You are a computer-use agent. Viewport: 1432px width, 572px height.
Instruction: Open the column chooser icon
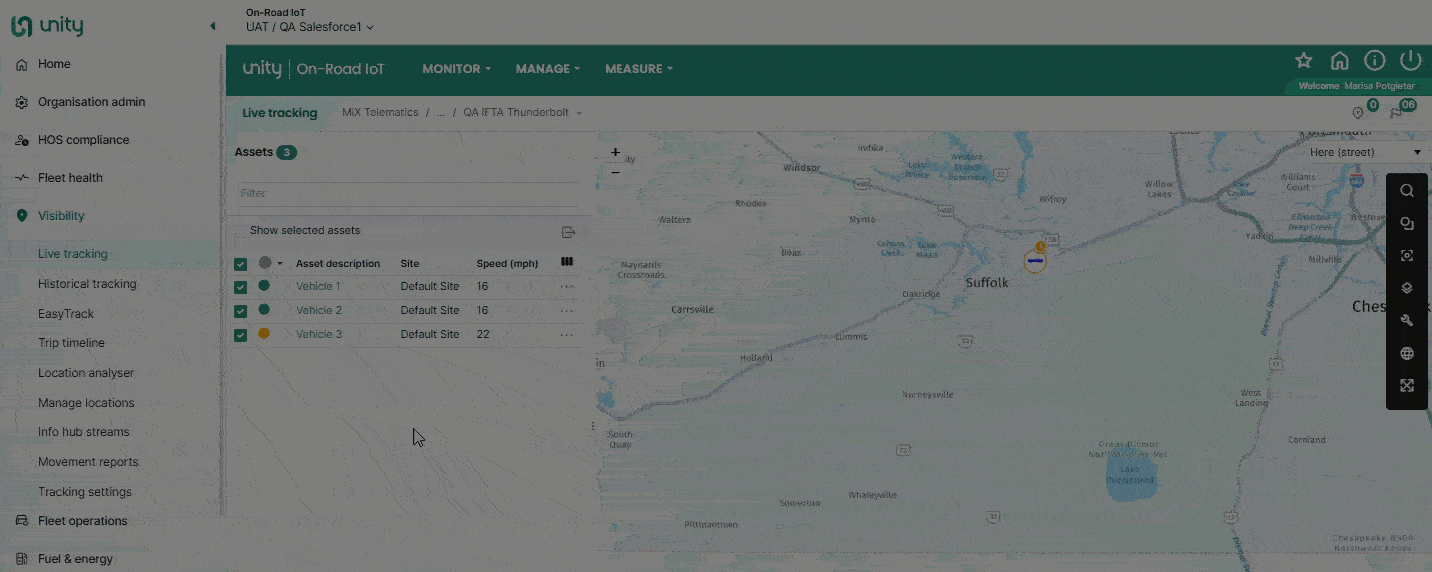click(567, 262)
